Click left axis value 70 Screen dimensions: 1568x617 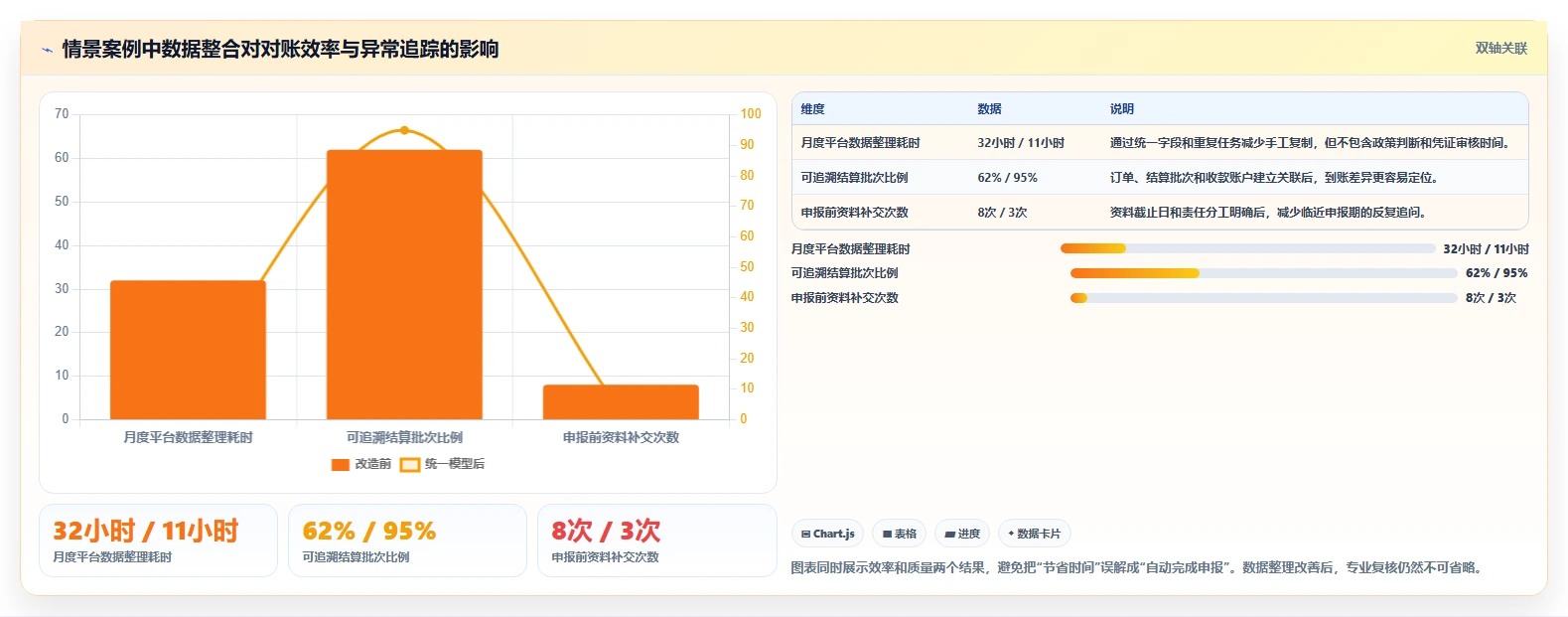click(62, 114)
